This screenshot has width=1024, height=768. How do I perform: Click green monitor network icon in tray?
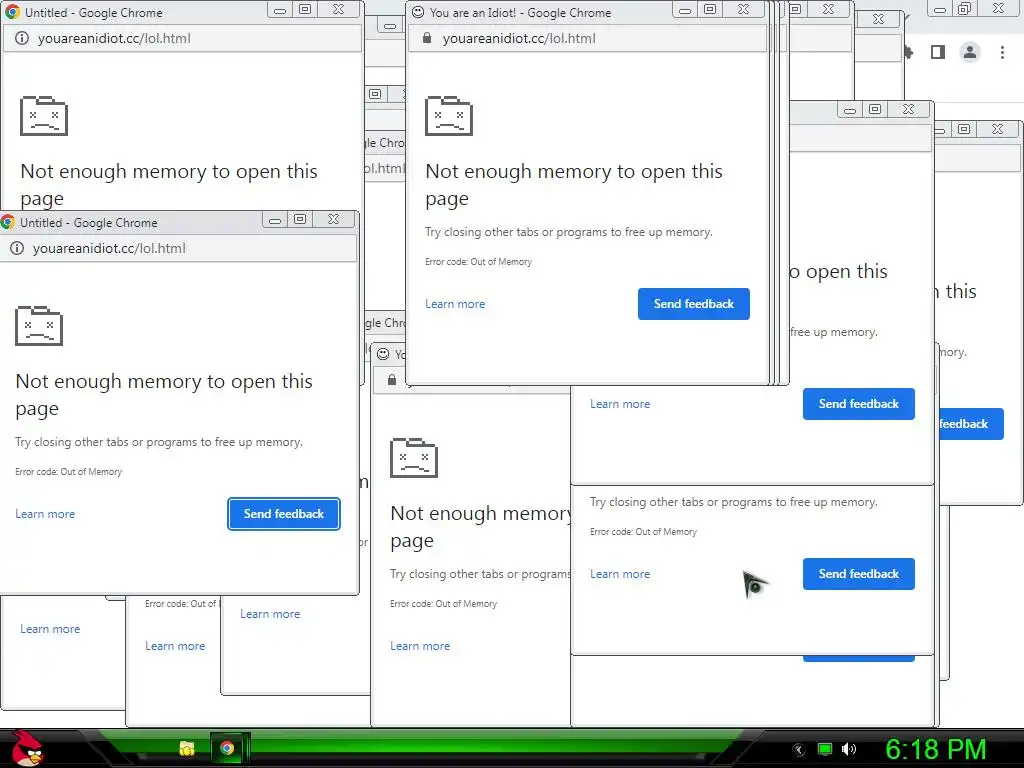[825, 749]
